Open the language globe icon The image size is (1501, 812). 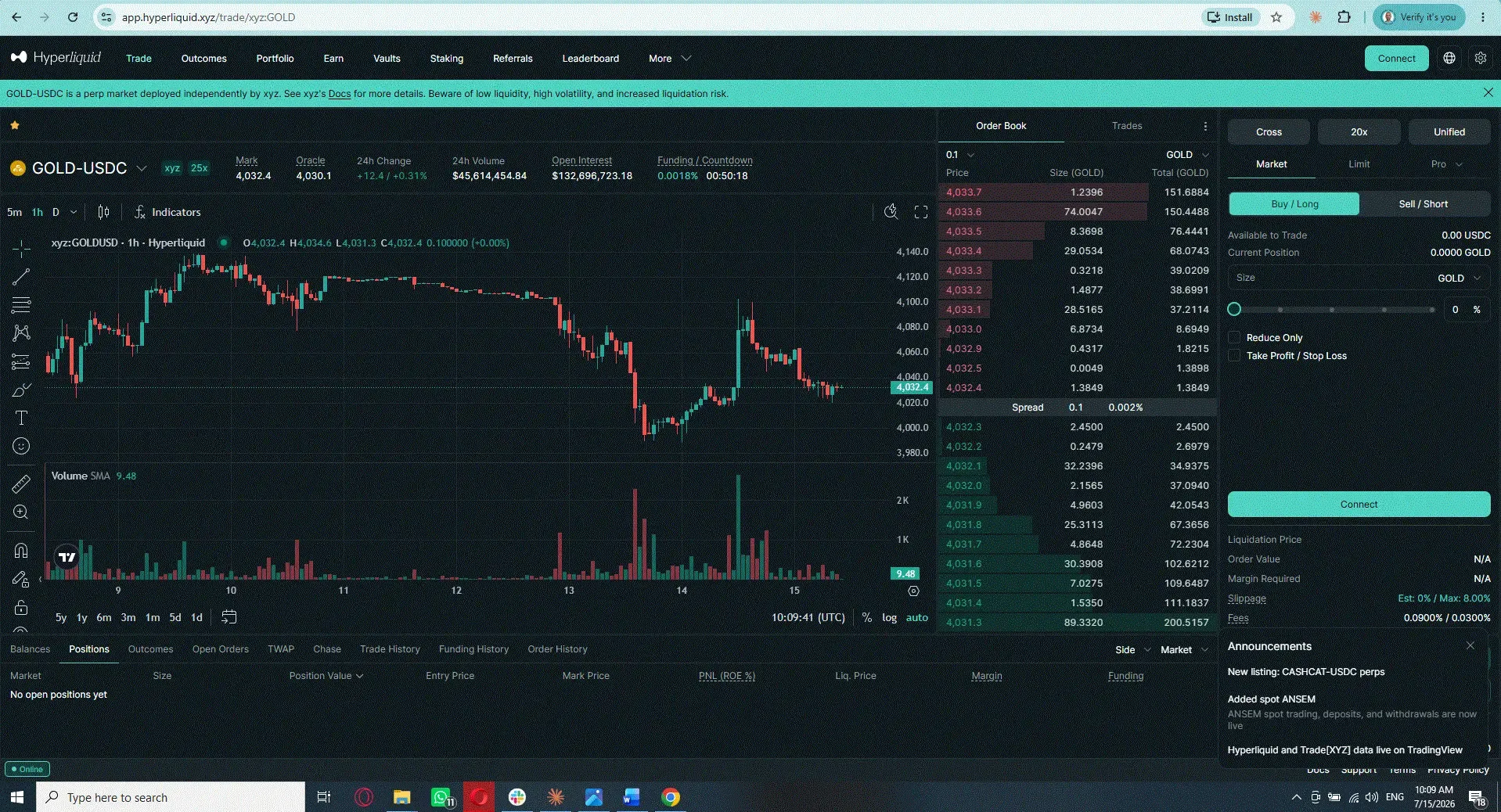[1449, 58]
